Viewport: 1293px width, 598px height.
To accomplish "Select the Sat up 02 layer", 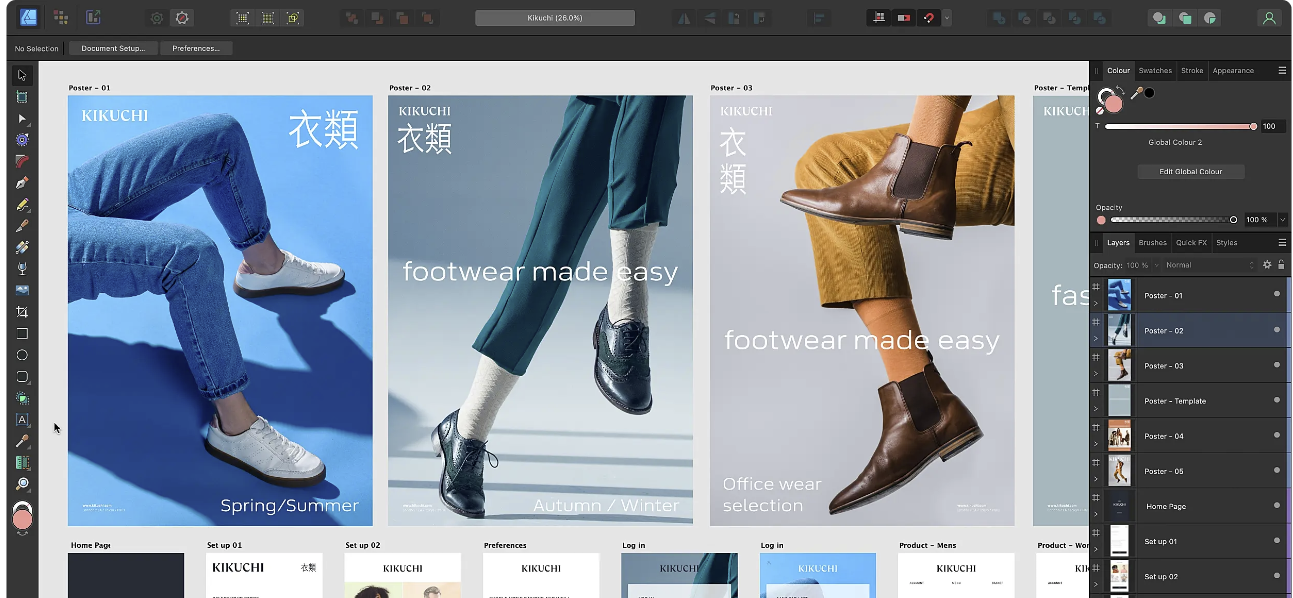I will point(1188,576).
